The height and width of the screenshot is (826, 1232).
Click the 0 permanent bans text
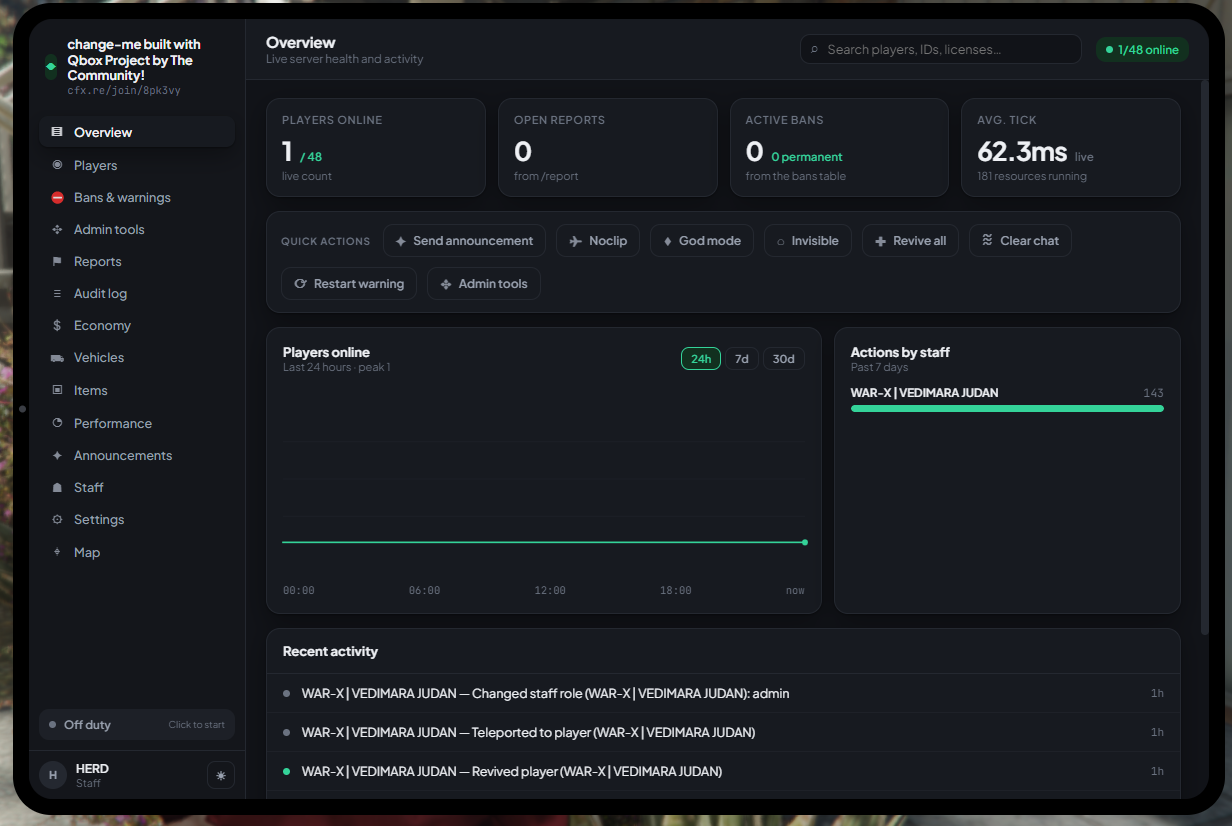(807, 157)
